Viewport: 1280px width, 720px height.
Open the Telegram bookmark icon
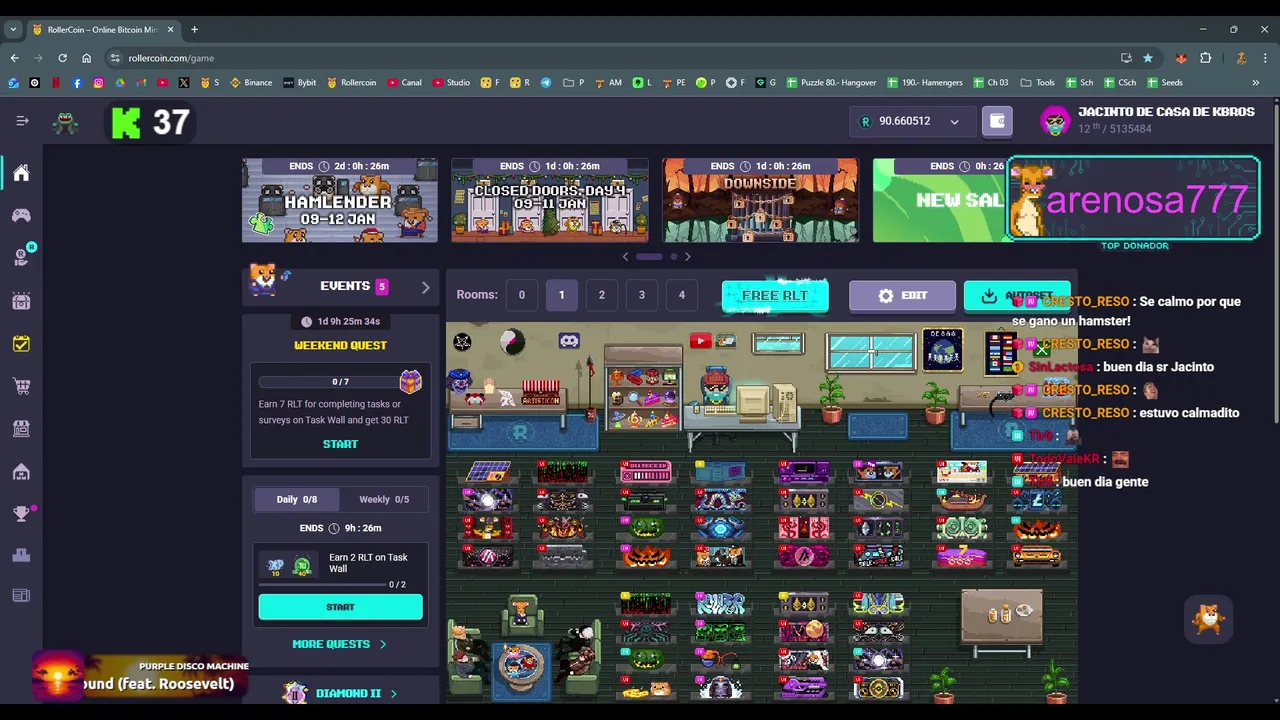(x=546, y=83)
